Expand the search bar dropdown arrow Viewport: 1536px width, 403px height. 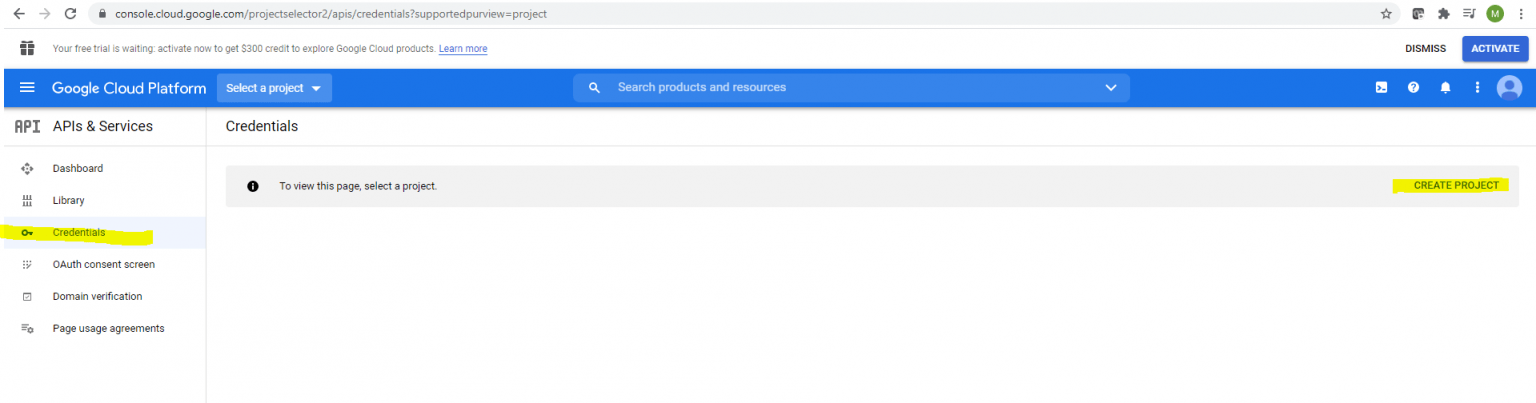(x=1111, y=88)
